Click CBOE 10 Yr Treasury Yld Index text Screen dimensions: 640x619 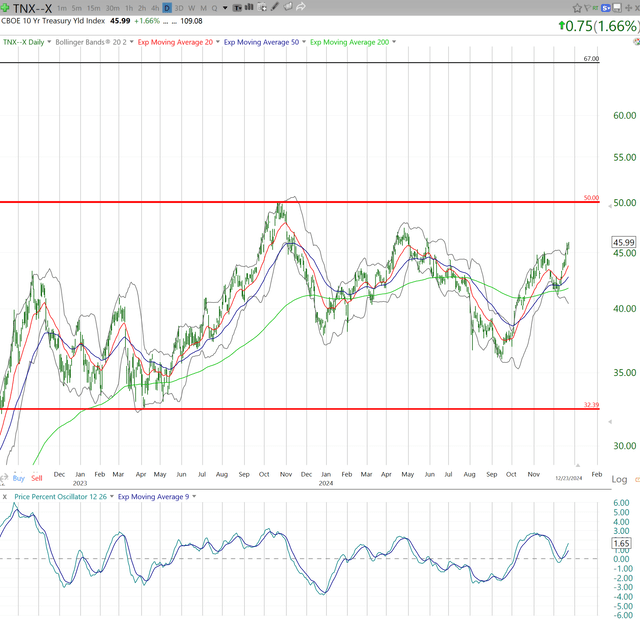click(x=53, y=21)
